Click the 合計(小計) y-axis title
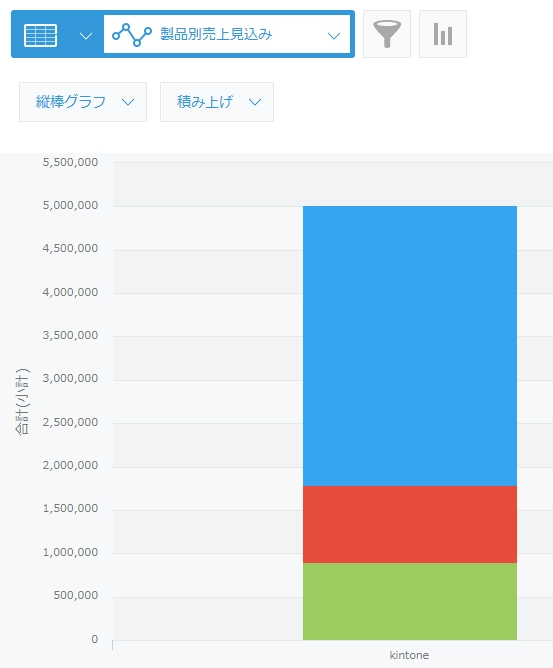 pyautogui.click(x=22, y=401)
